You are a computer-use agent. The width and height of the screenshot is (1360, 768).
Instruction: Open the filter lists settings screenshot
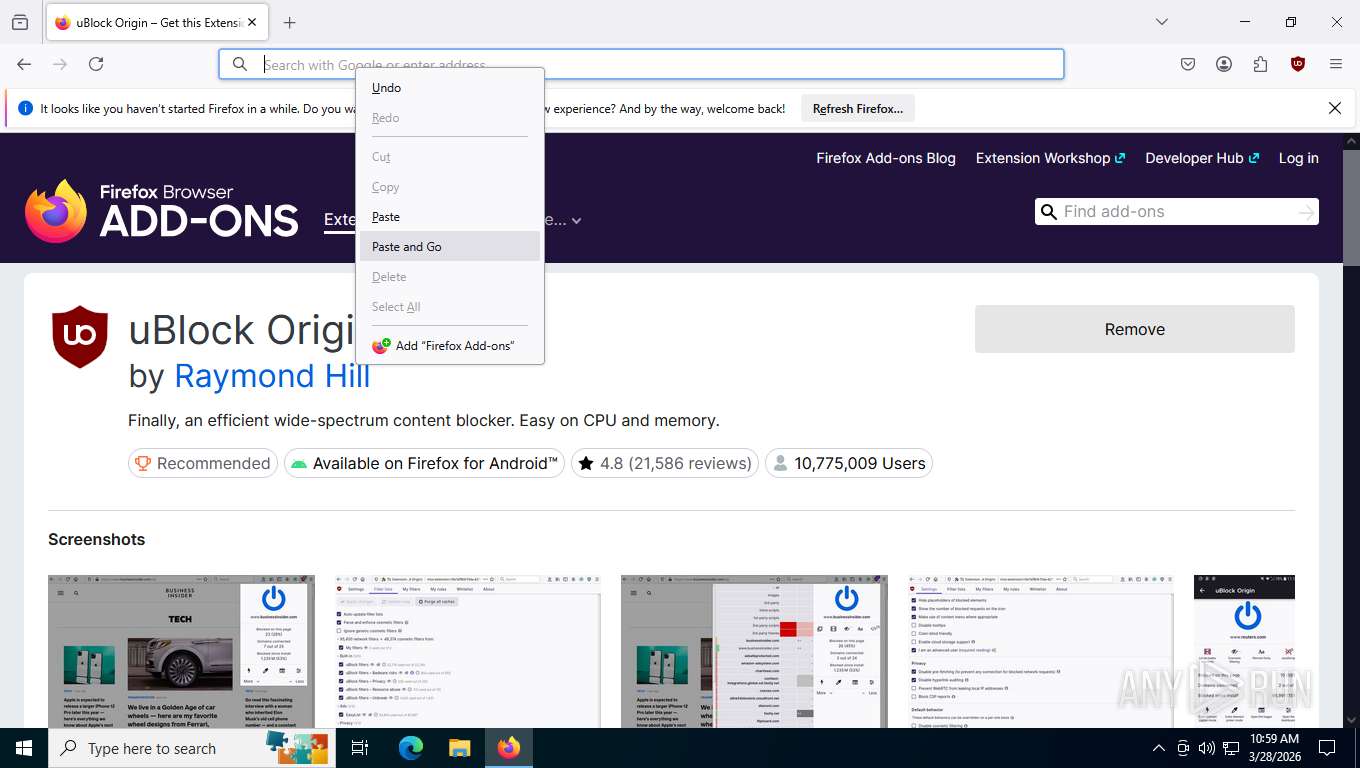(x=468, y=651)
